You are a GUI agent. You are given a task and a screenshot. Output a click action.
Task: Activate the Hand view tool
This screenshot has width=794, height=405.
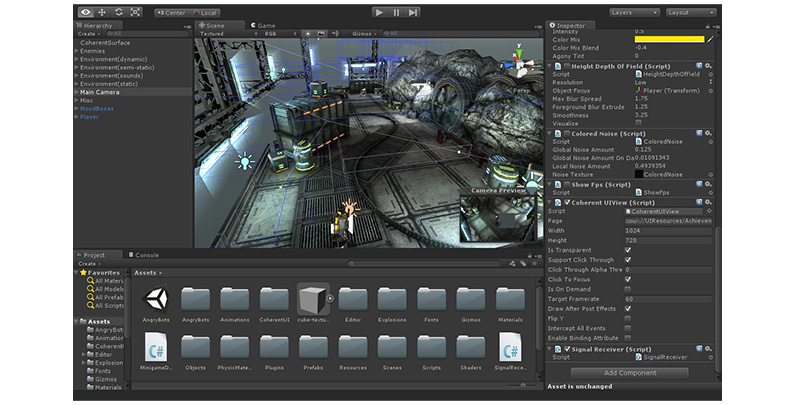click(84, 12)
